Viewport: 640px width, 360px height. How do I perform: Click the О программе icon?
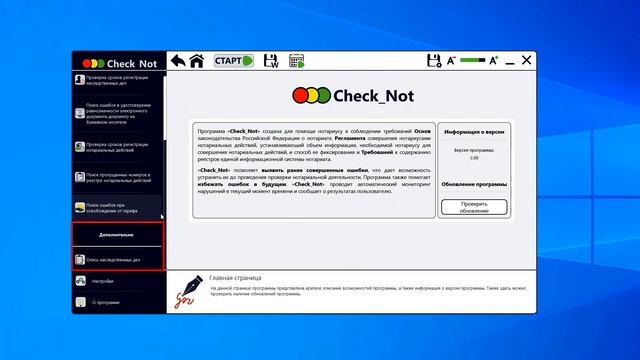[80, 302]
